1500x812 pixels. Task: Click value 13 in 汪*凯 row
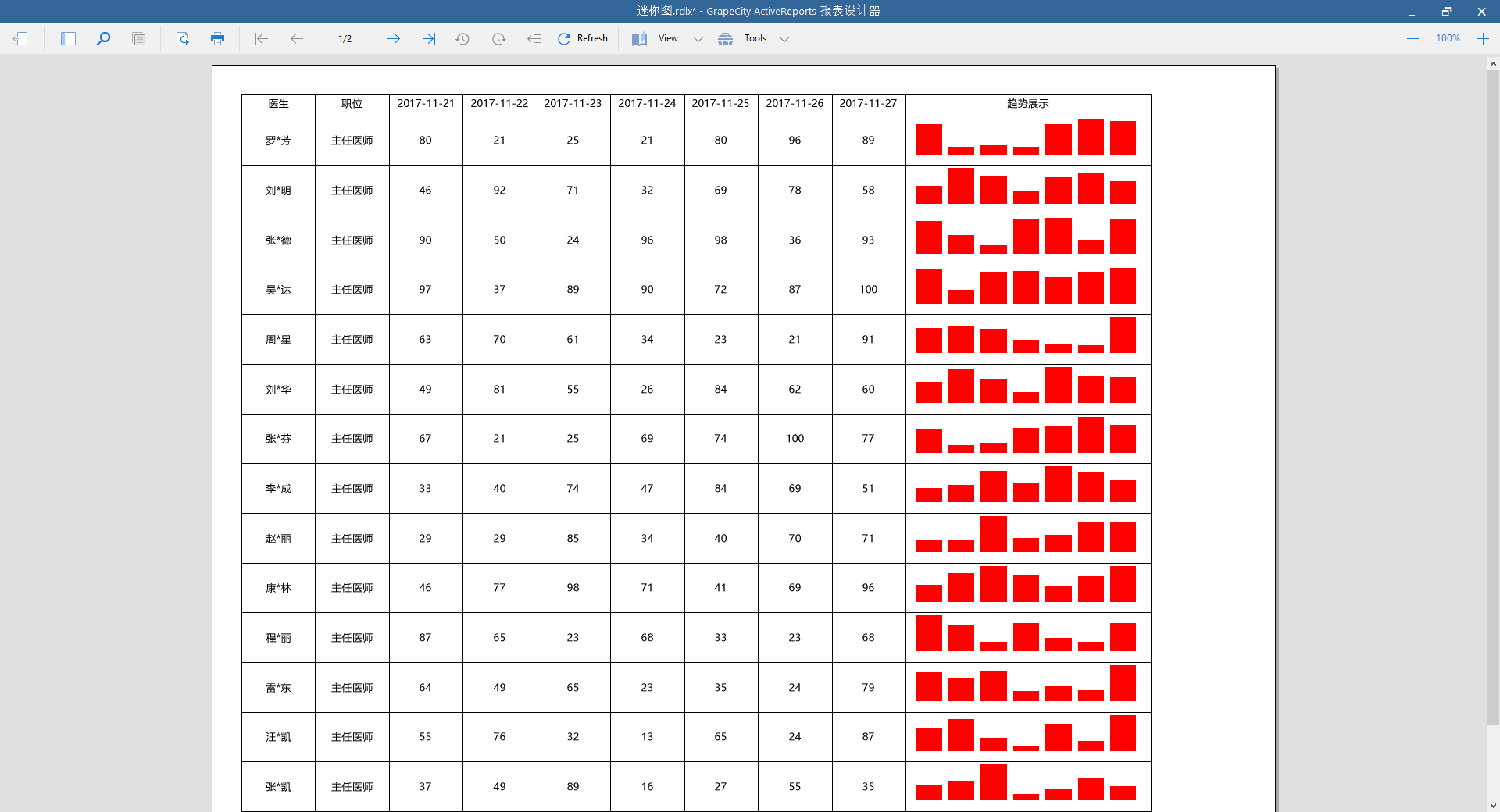point(647,737)
